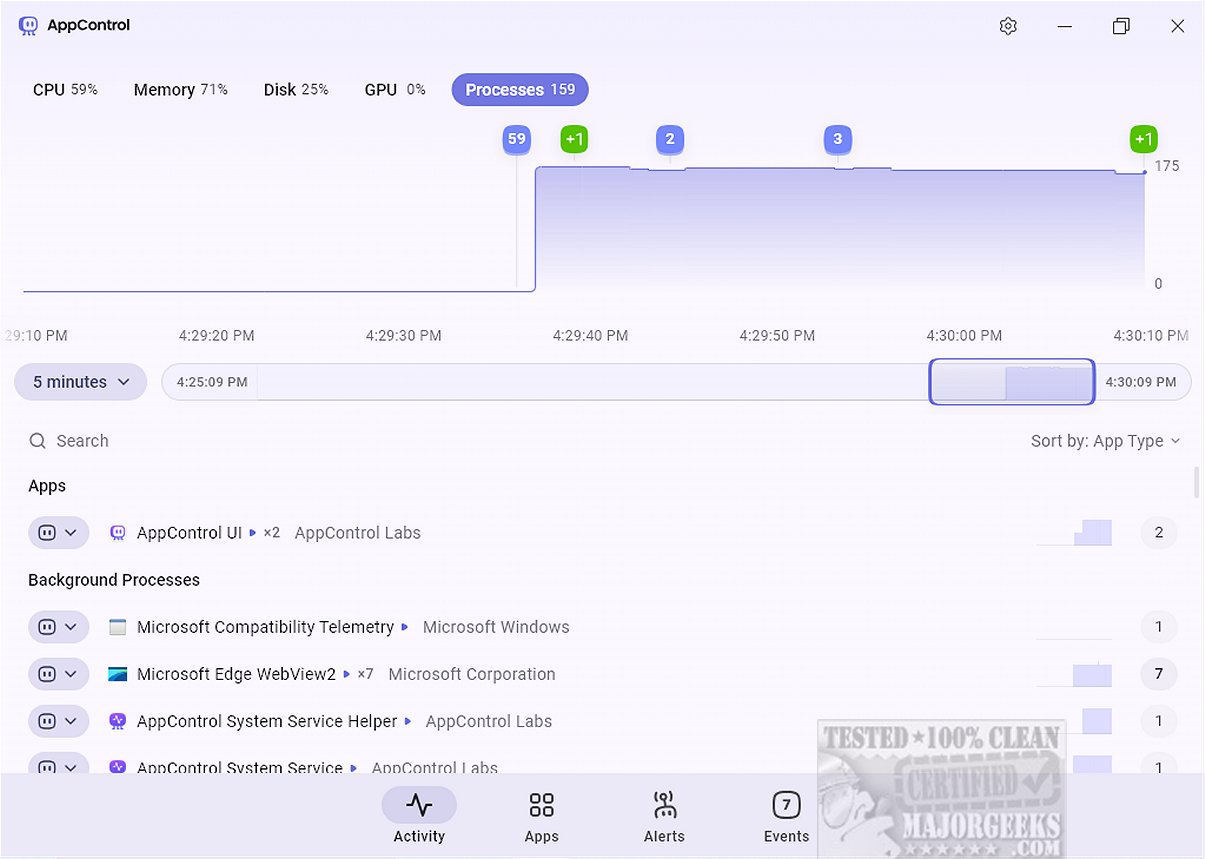Screen dimensions: 1205x859
Task: Click System Service Helper activity mini chart
Action: (1074, 721)
